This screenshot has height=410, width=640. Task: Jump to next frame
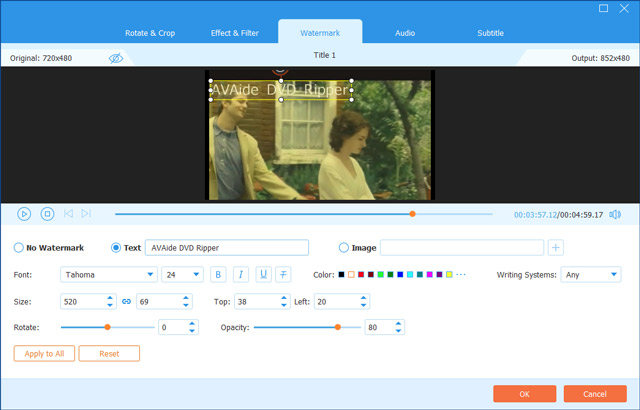pyautogui.click(x=86, y=213)
